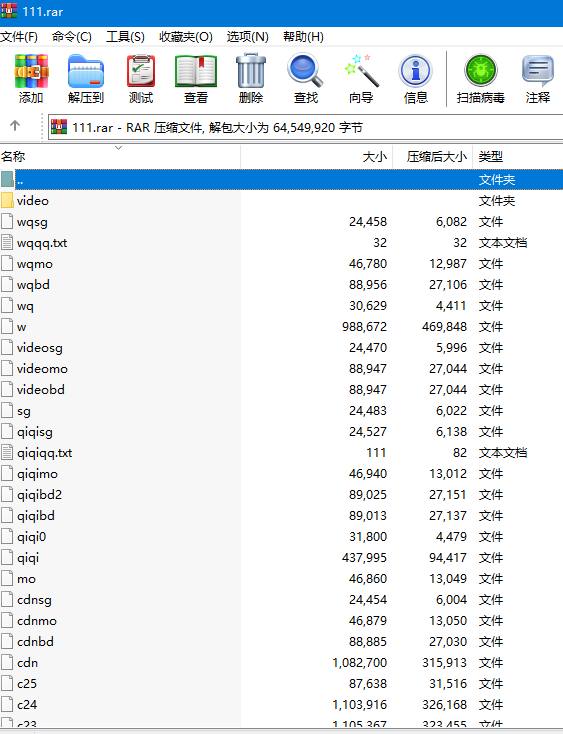Screen dimensions: 563x734
Task: Click the View (查看) book icon
Action: click(196, 78)
